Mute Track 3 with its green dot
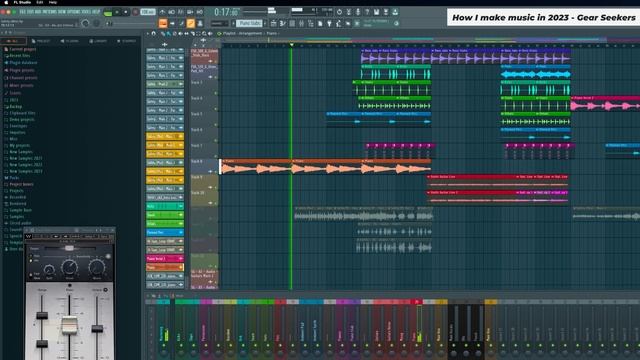Viewport: 640px width, 360px height. coord(216,93)
